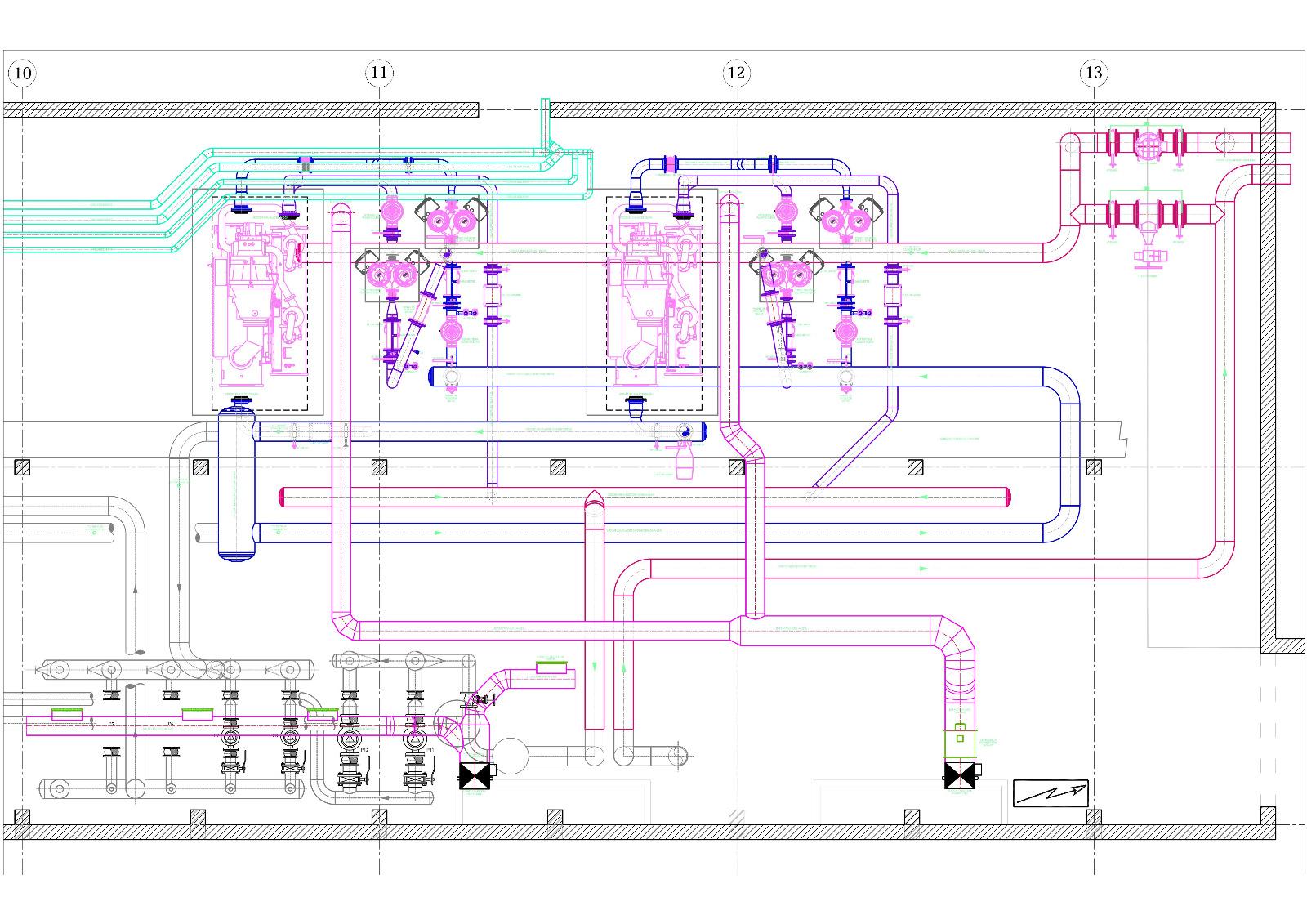The width and height of the screenshot is (1307, 924).
Task: Select the grid axis bubble numbered 11
Action: 378,73
